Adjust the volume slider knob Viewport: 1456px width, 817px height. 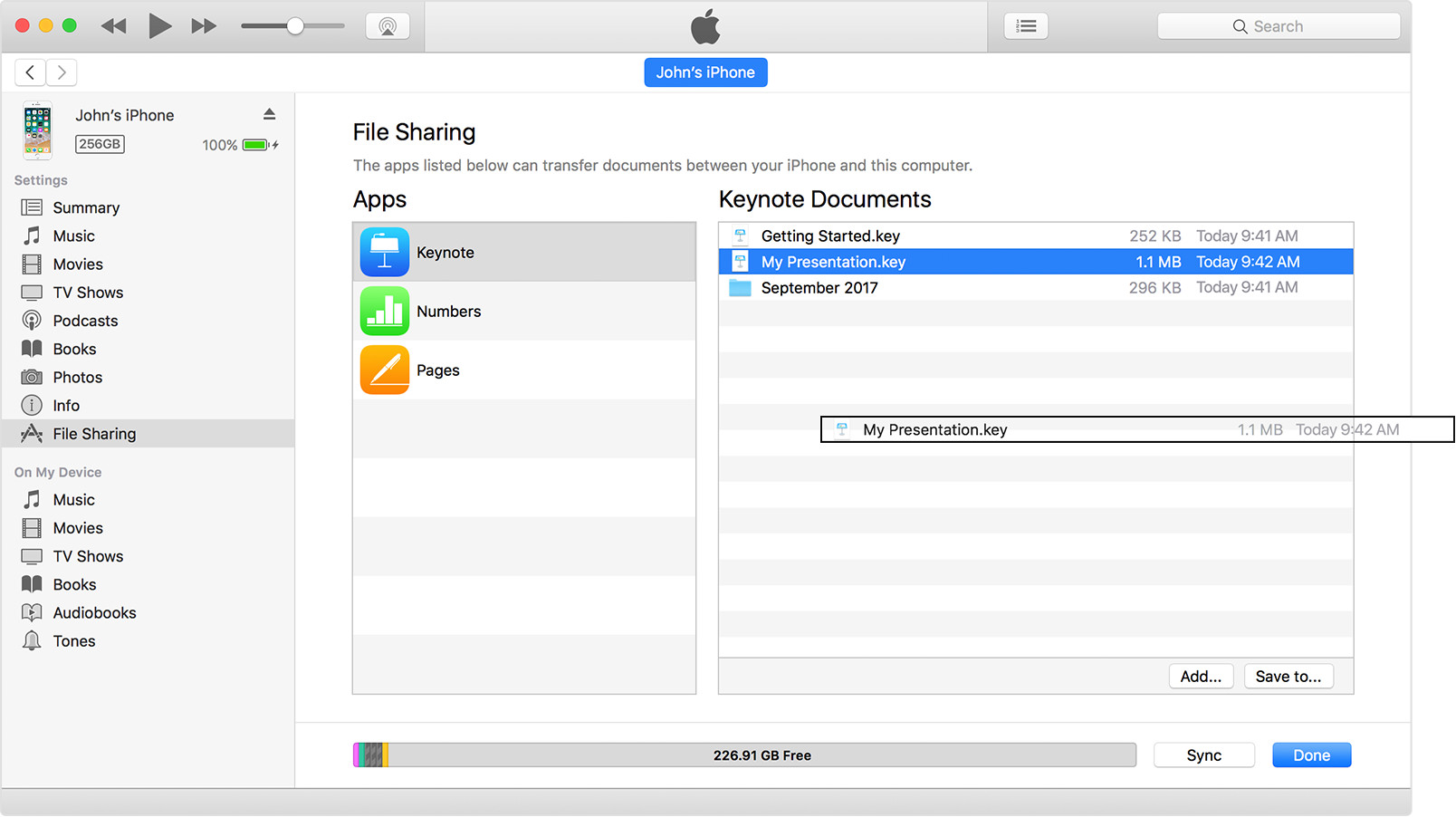click(x=295, y=26)
